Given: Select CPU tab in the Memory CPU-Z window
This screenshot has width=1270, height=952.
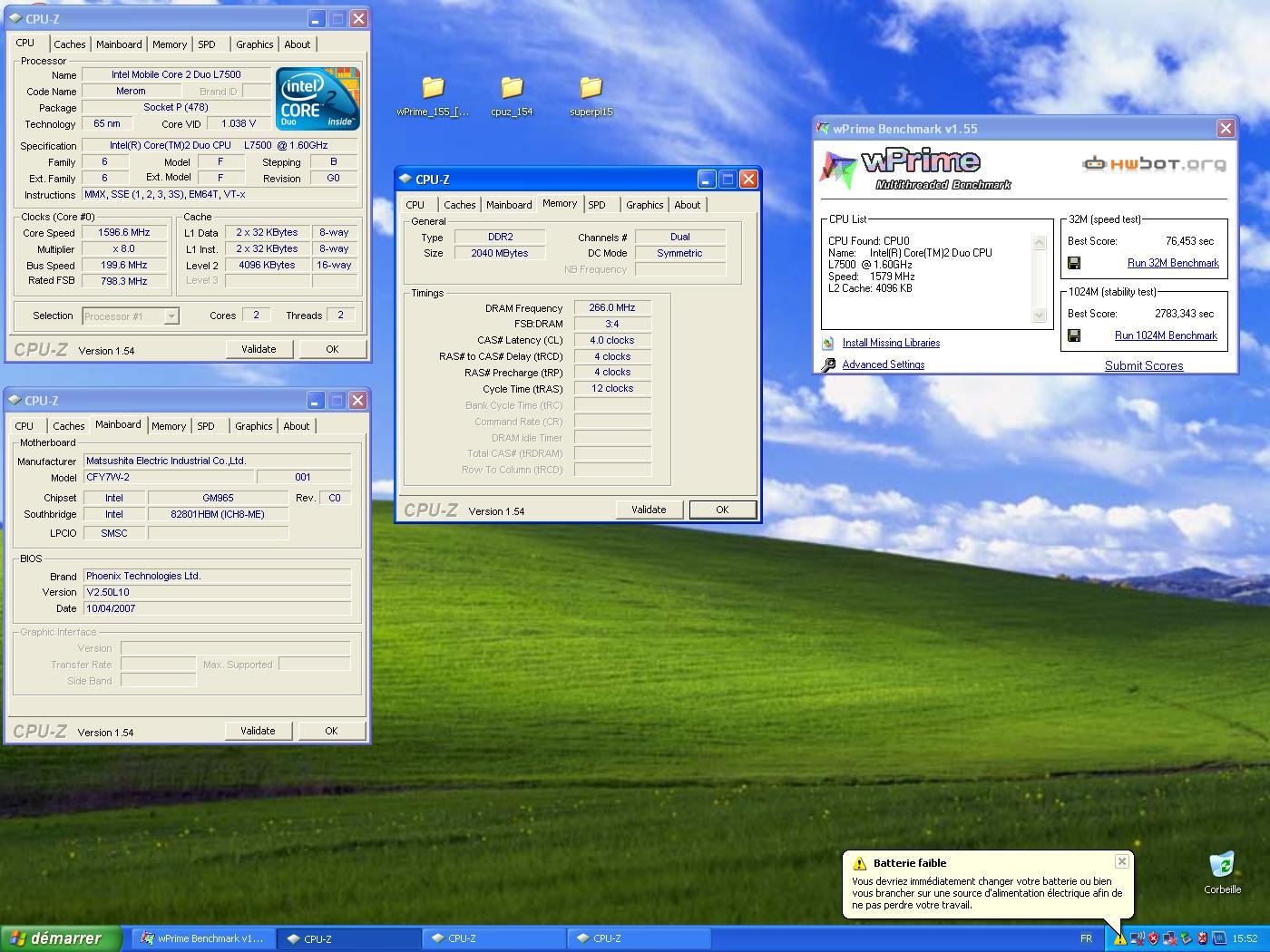Looking at the screenshot, I should tap(415, 205).
